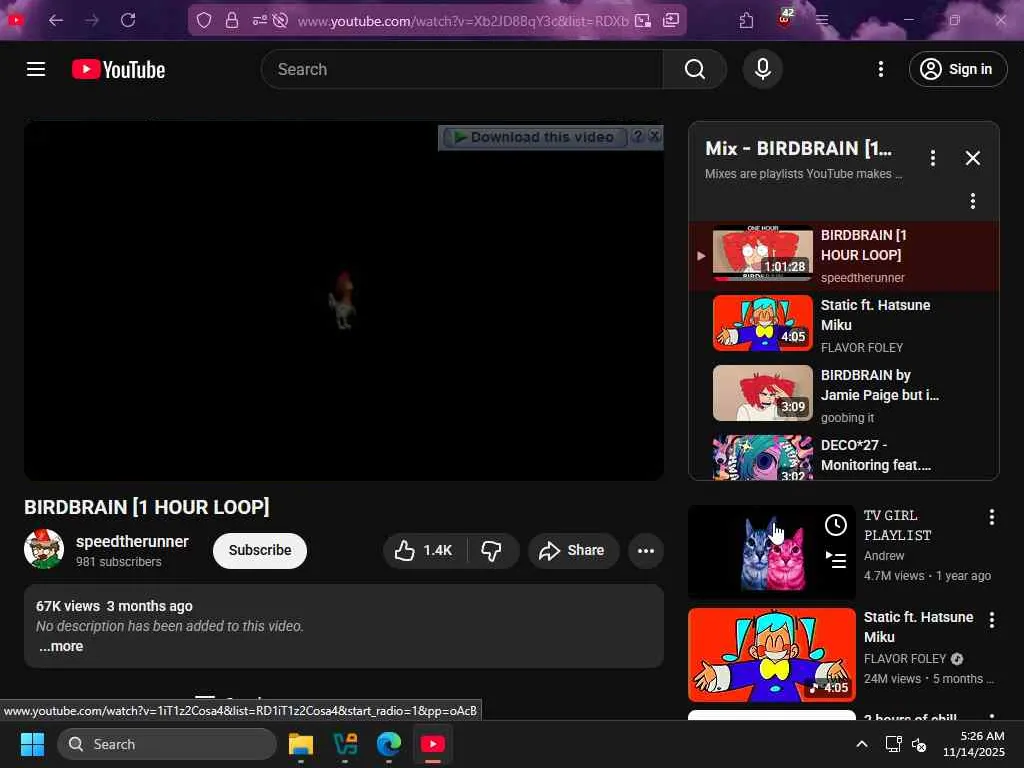
Task: Subscribe to speedtherunner
Action: coord(260,551)
